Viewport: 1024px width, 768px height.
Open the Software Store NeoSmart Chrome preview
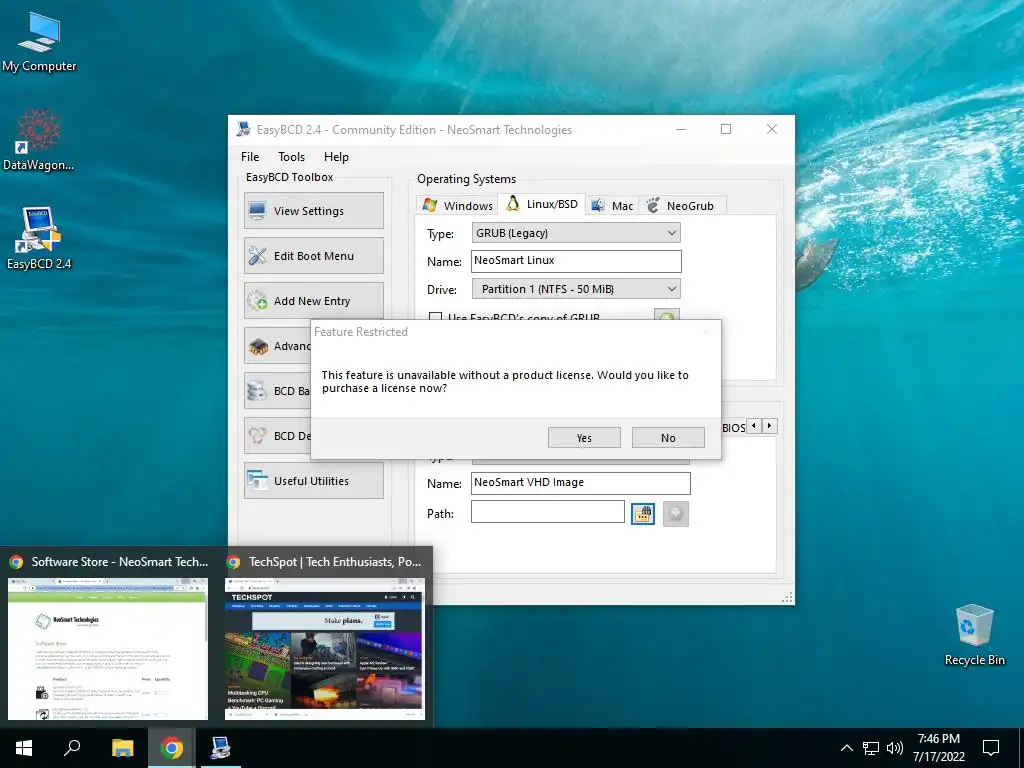[x=108, y=635]
